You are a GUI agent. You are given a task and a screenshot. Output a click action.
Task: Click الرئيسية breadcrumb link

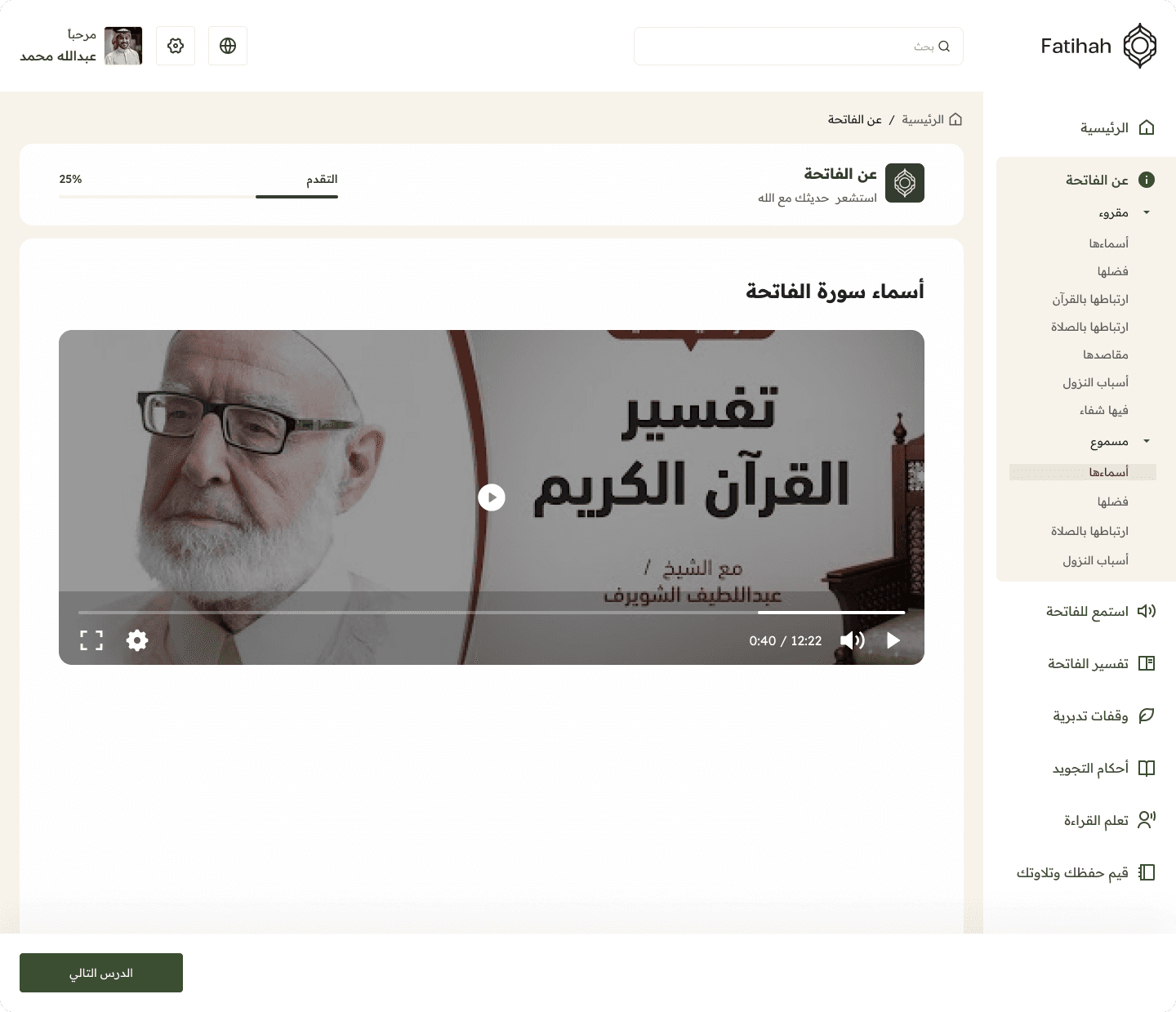click(x=923, y=120)
